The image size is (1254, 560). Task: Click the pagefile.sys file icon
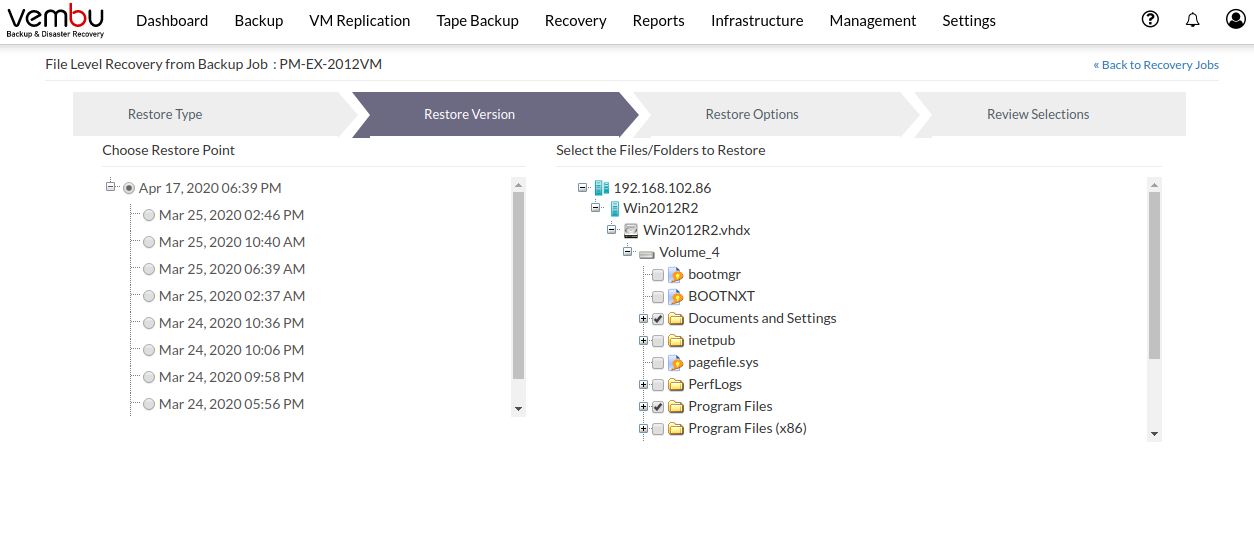tap(676, 362)
